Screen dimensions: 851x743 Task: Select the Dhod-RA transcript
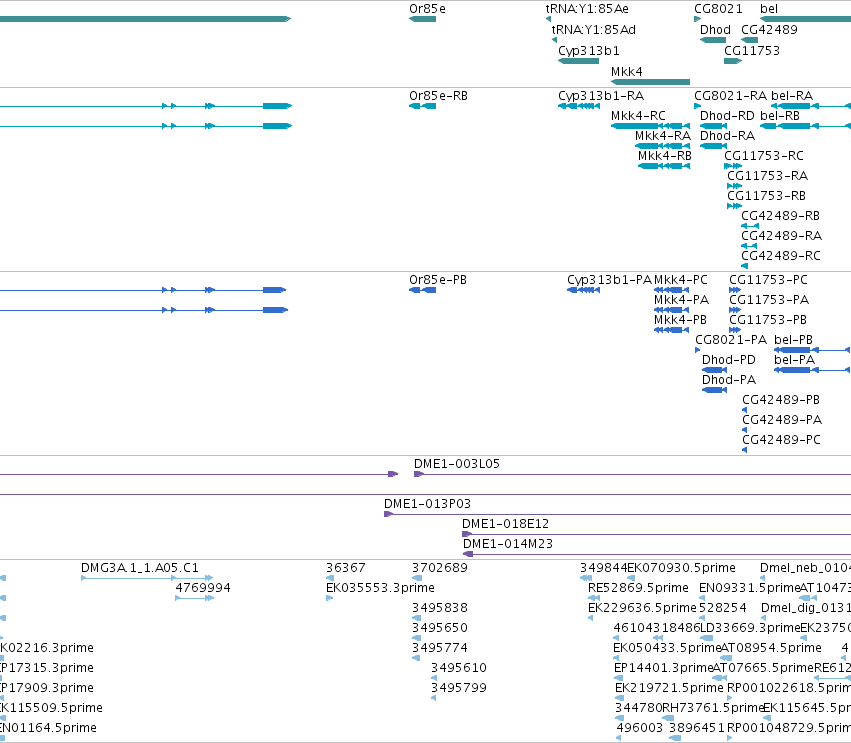(x=727, y=136)
